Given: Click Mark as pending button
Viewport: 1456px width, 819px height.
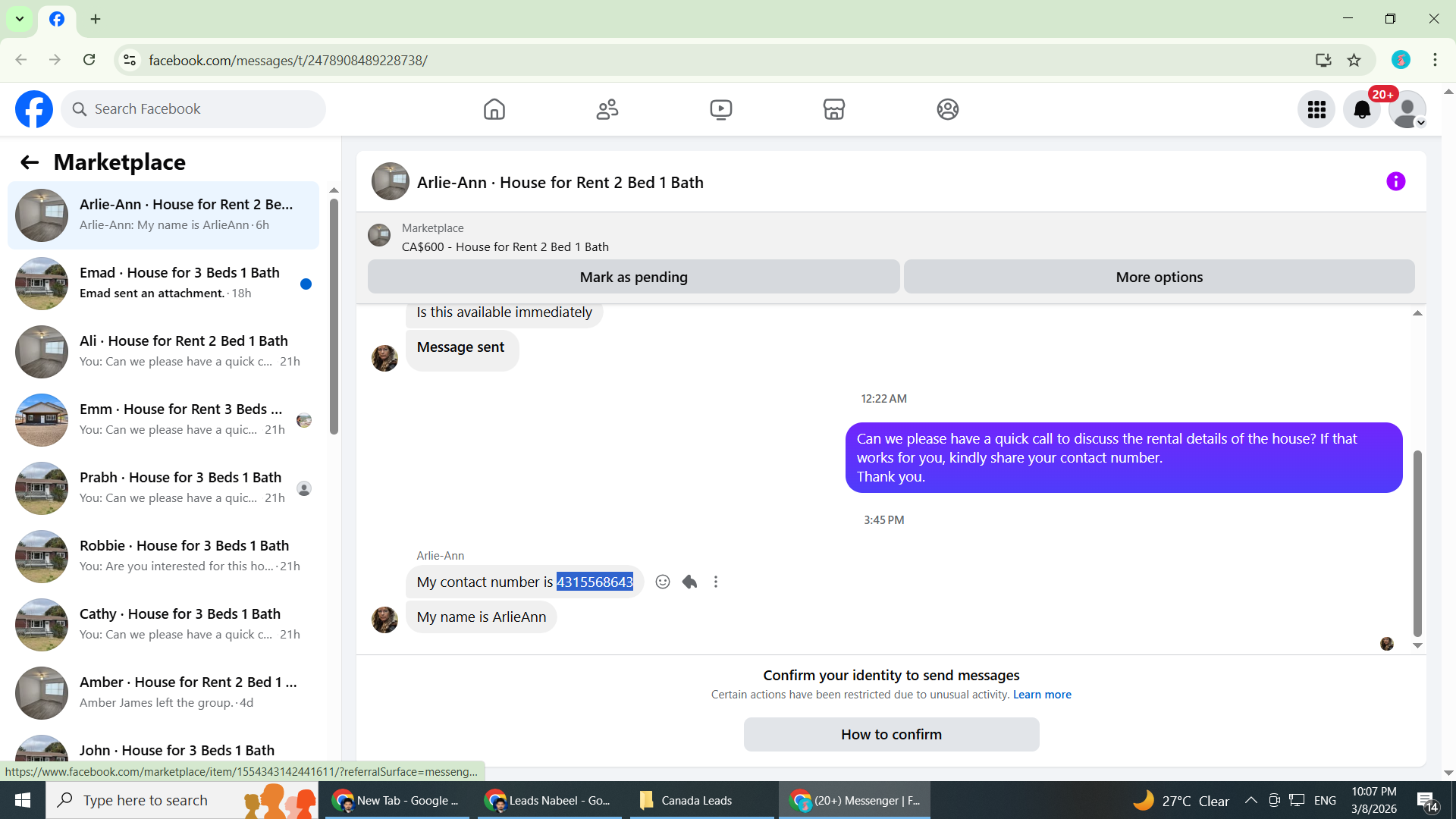Looking at the screenshot, I should pos(633,277).
